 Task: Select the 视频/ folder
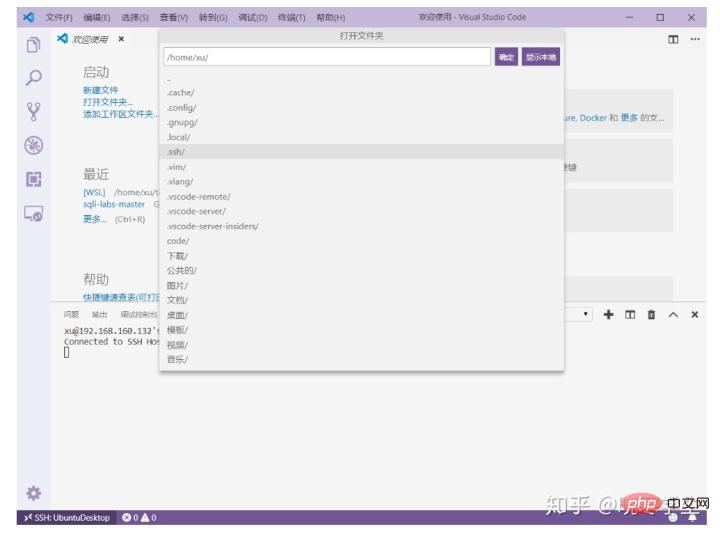pos(362,345)
